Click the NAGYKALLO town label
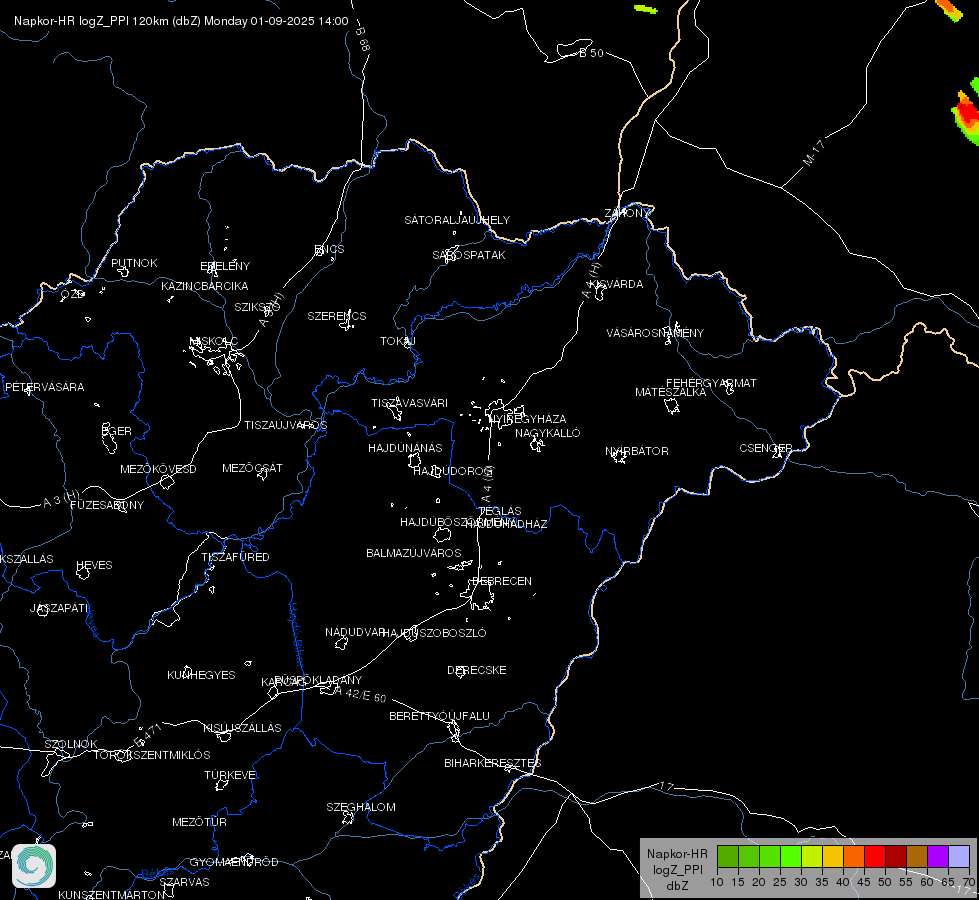Viewport: 979px width, 900px height. [548, 433]
